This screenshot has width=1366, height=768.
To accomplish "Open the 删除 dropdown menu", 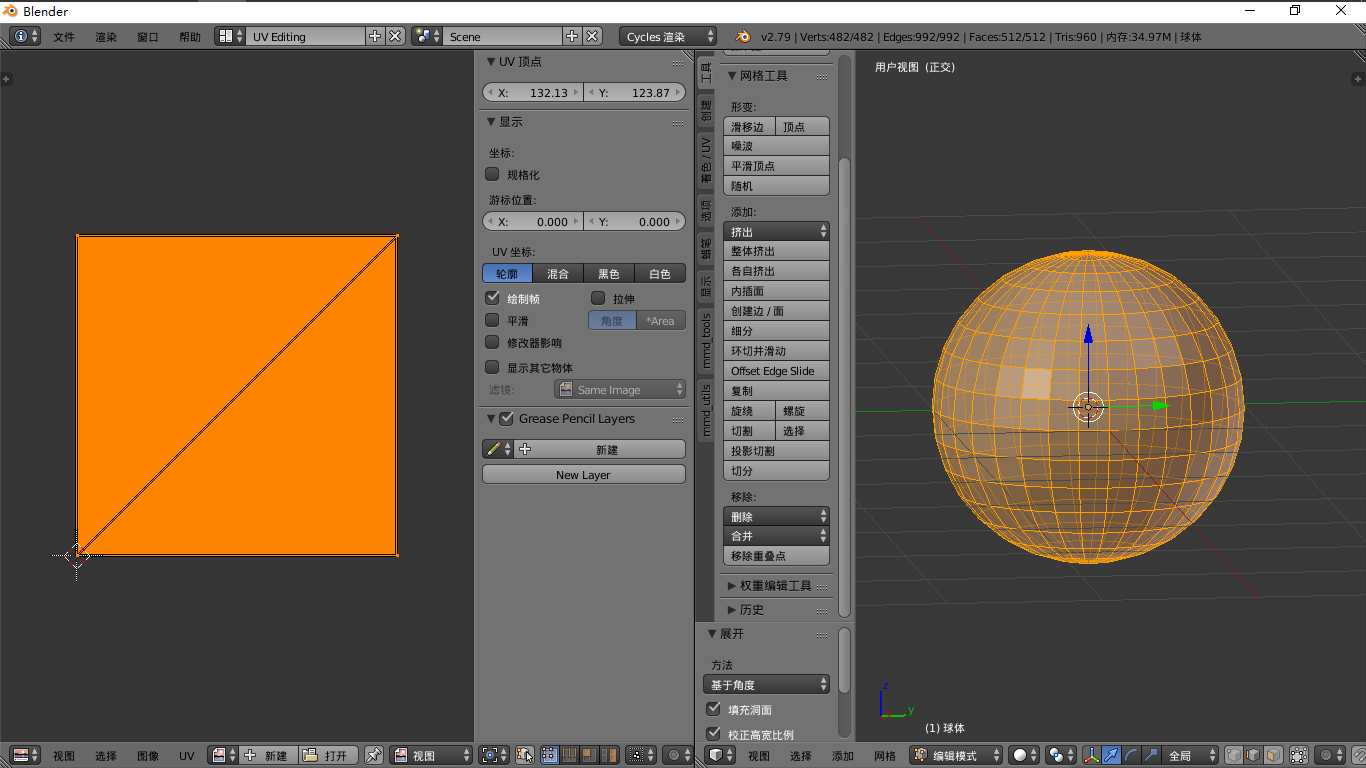I will [x=776, y=516].
